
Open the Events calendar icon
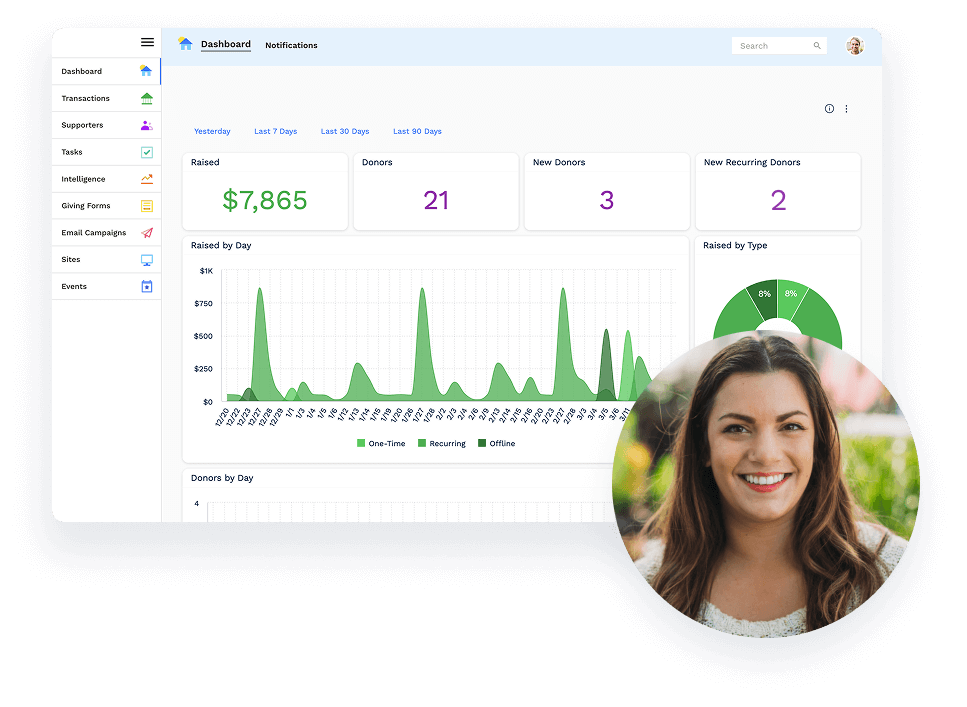click(x=146, y=287)
